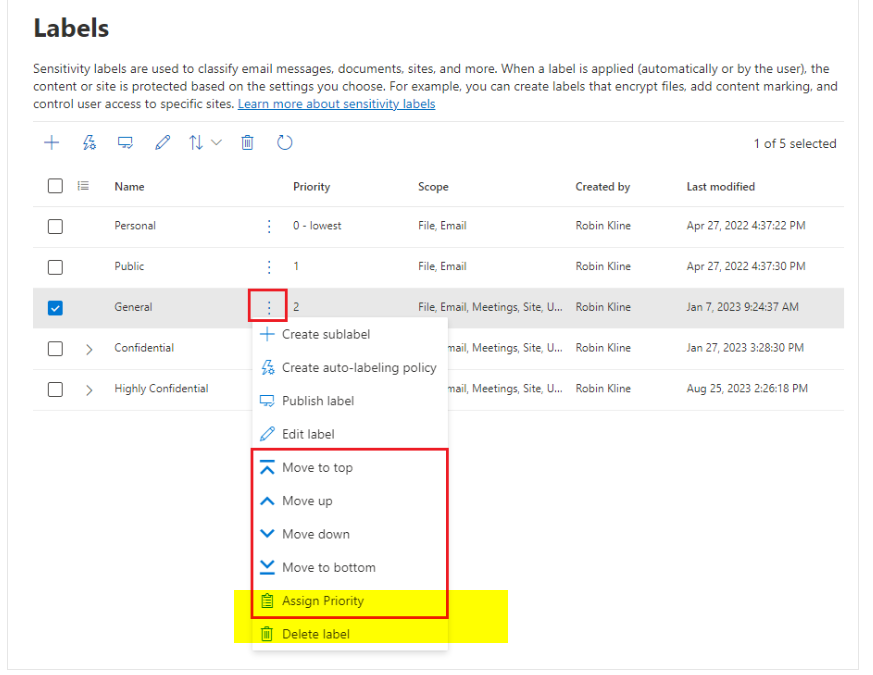Choose Create sublabel from context menu
Viewport: 873px width, 675px height.
350,334
